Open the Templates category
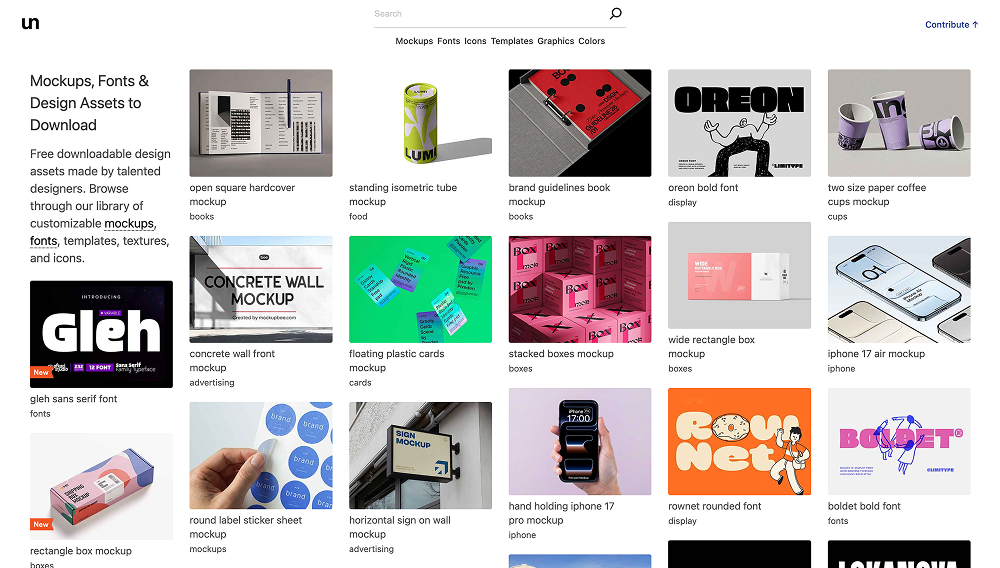1000x568 pixels. [511, 41]
